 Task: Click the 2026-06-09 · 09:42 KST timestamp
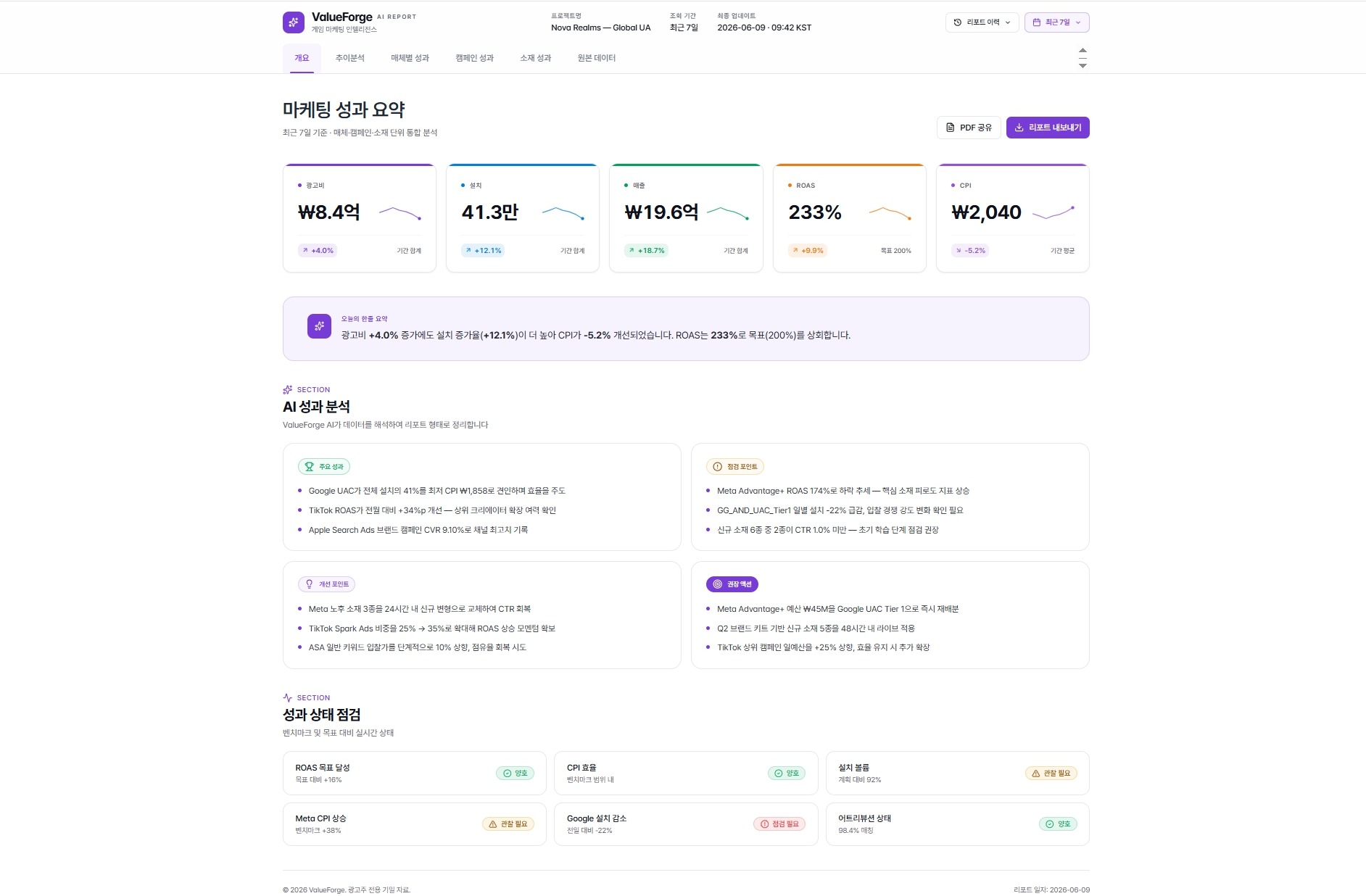[x=764, y=28]
